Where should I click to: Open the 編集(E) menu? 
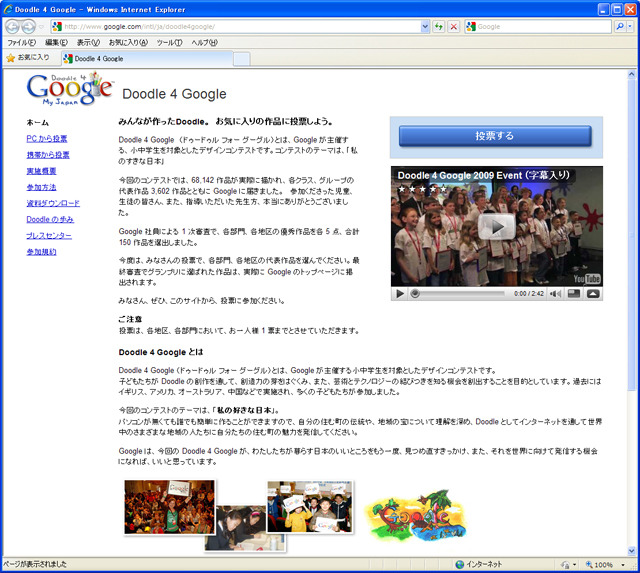click(56, 42)
